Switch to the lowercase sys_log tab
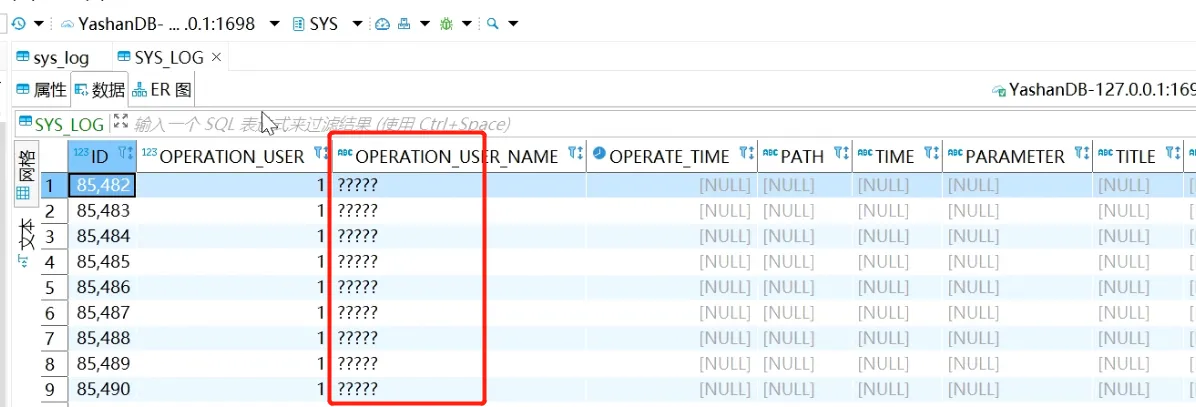1196x407 pixels. tap(53, 58)
